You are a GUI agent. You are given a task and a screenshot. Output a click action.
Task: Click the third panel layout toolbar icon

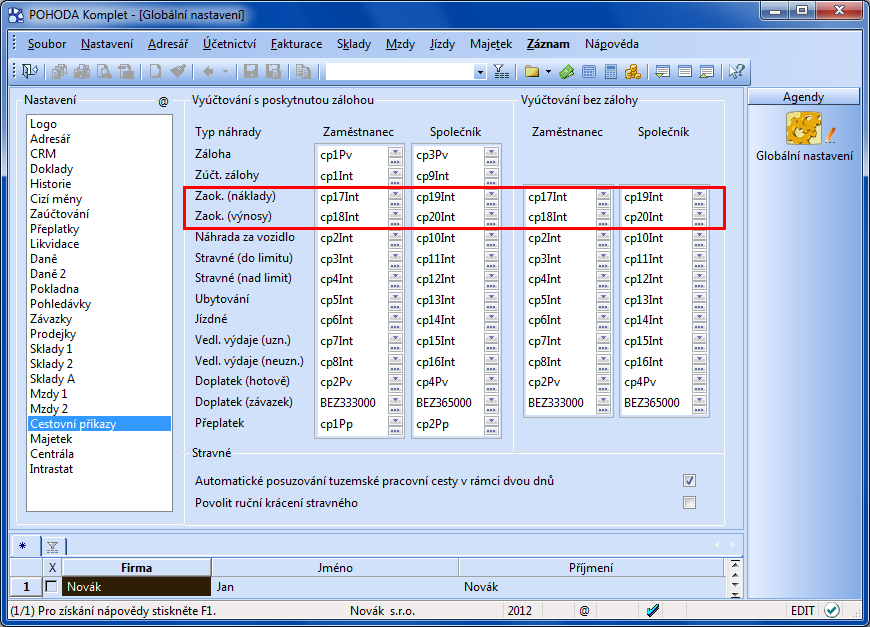point(707,71)
